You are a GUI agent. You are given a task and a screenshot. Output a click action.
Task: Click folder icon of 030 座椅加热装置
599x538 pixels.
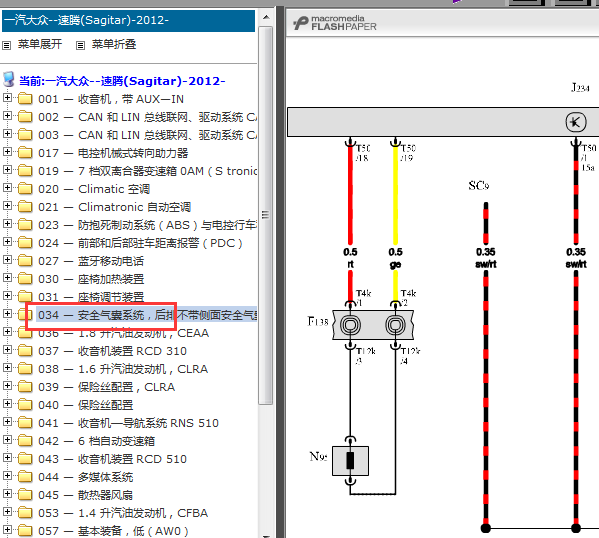[25, 278]
